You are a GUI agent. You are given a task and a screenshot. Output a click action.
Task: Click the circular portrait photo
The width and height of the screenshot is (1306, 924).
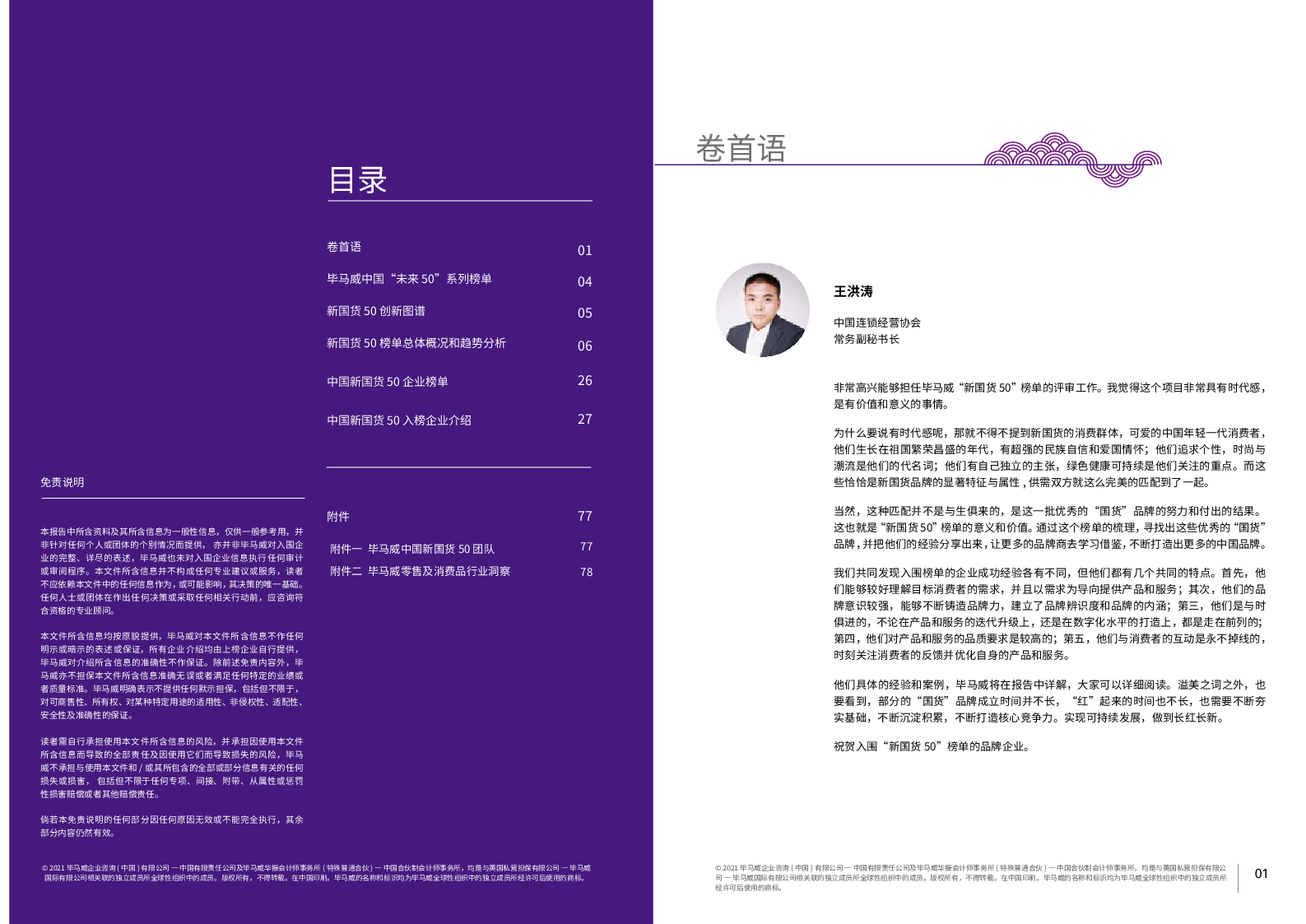point(762,309)
